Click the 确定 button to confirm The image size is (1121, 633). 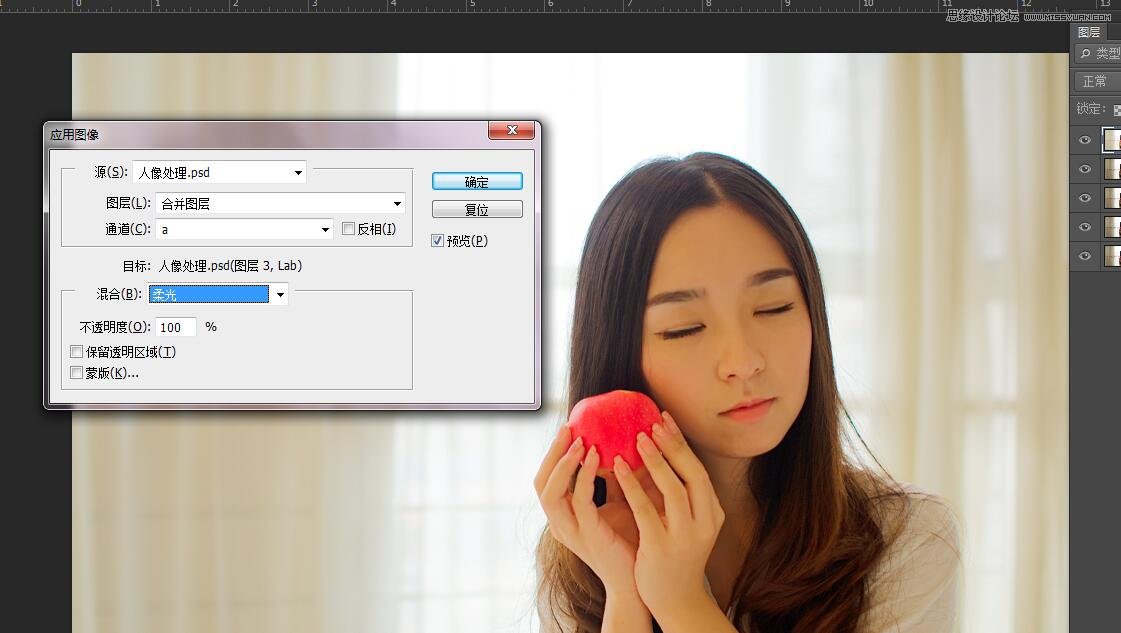477,181
